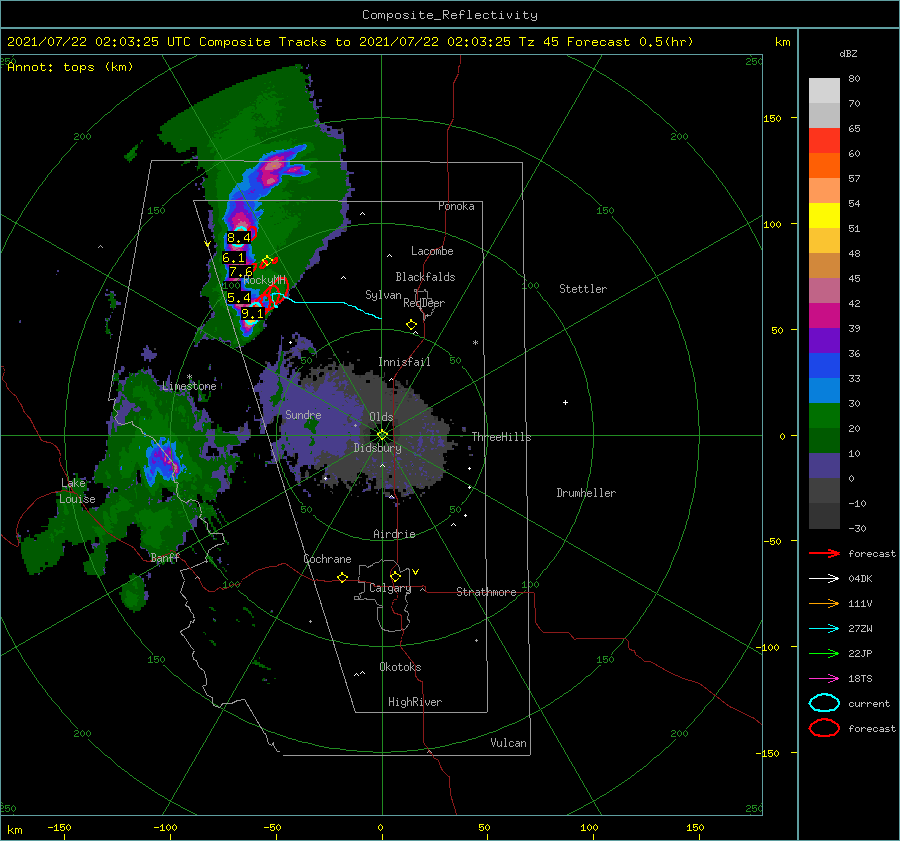This screenshot has height=841, width=900.
Task: Click the yellow radar-site diamond at map center
Action: 382,435
